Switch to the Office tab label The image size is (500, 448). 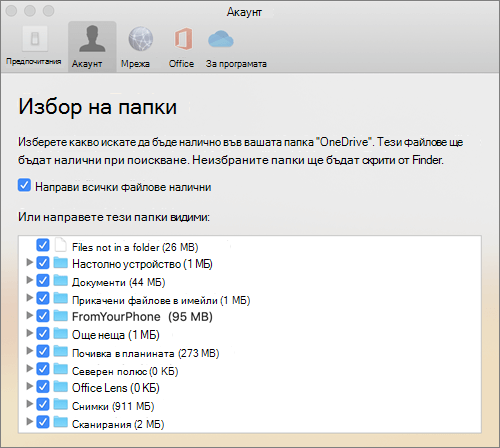(x=181, y=63)
